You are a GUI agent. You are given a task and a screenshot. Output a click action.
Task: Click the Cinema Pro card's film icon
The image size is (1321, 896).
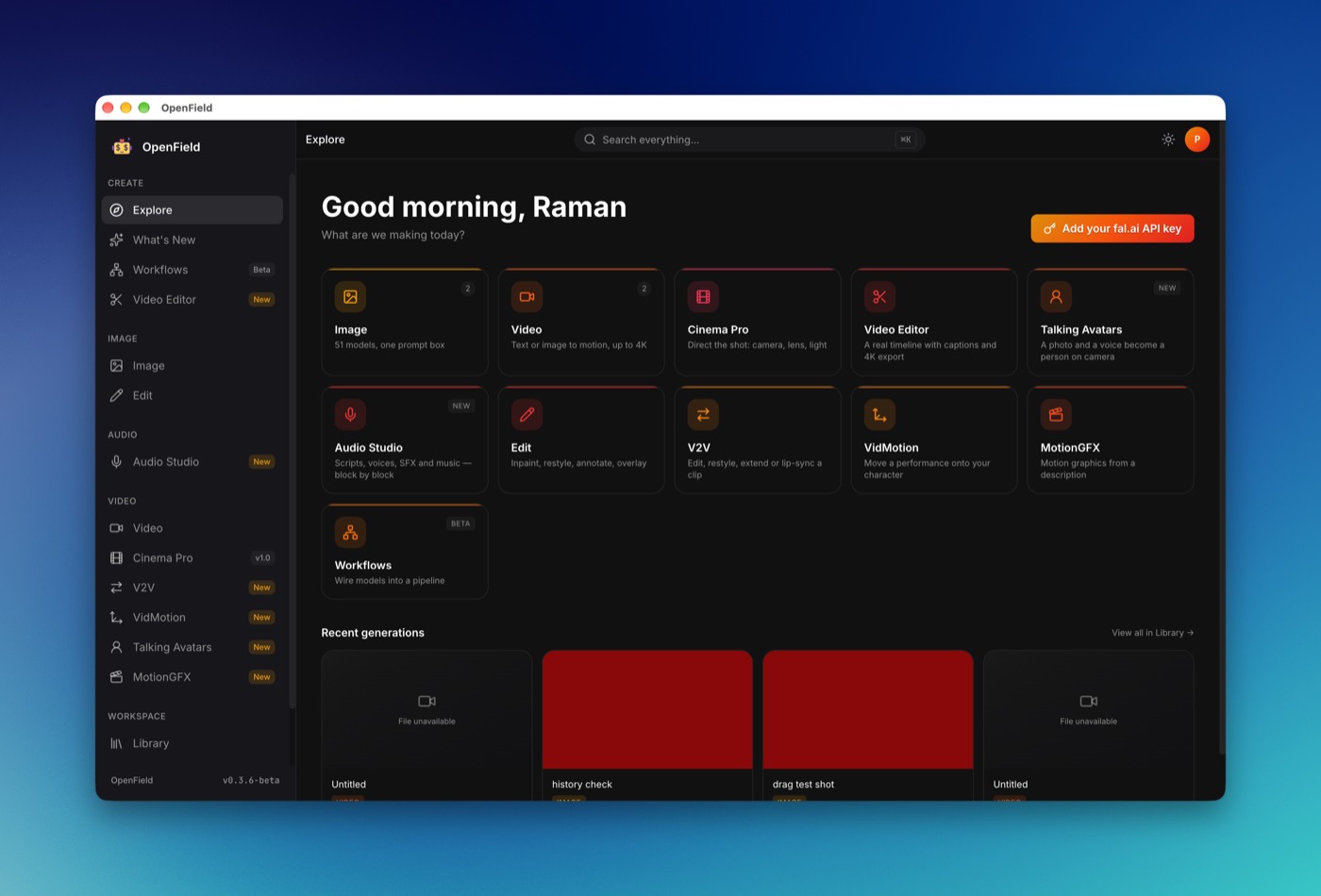(703, 297)
